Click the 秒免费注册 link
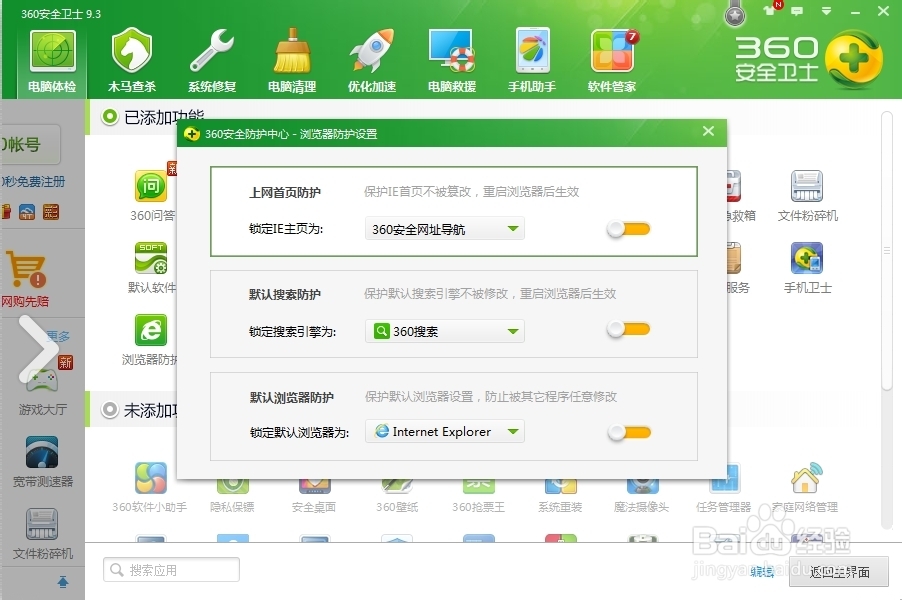The width and height of the screenshot is (902, 600). pos(33,182)
